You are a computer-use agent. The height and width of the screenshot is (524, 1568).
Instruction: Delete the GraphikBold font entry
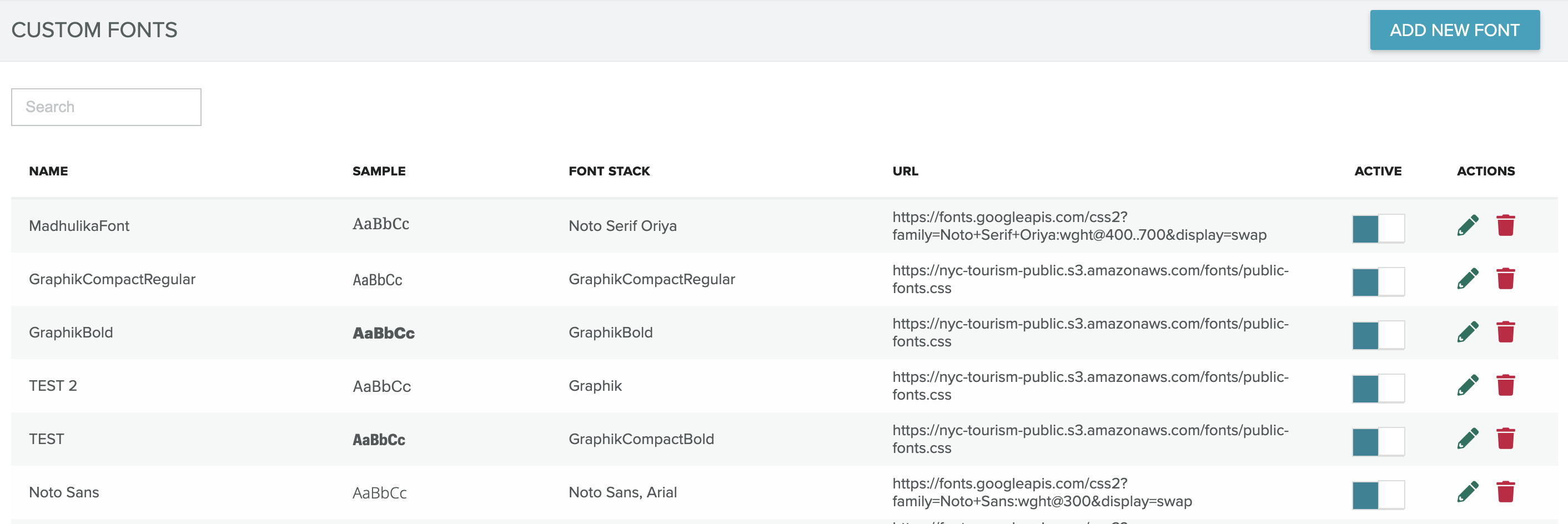1505,332
